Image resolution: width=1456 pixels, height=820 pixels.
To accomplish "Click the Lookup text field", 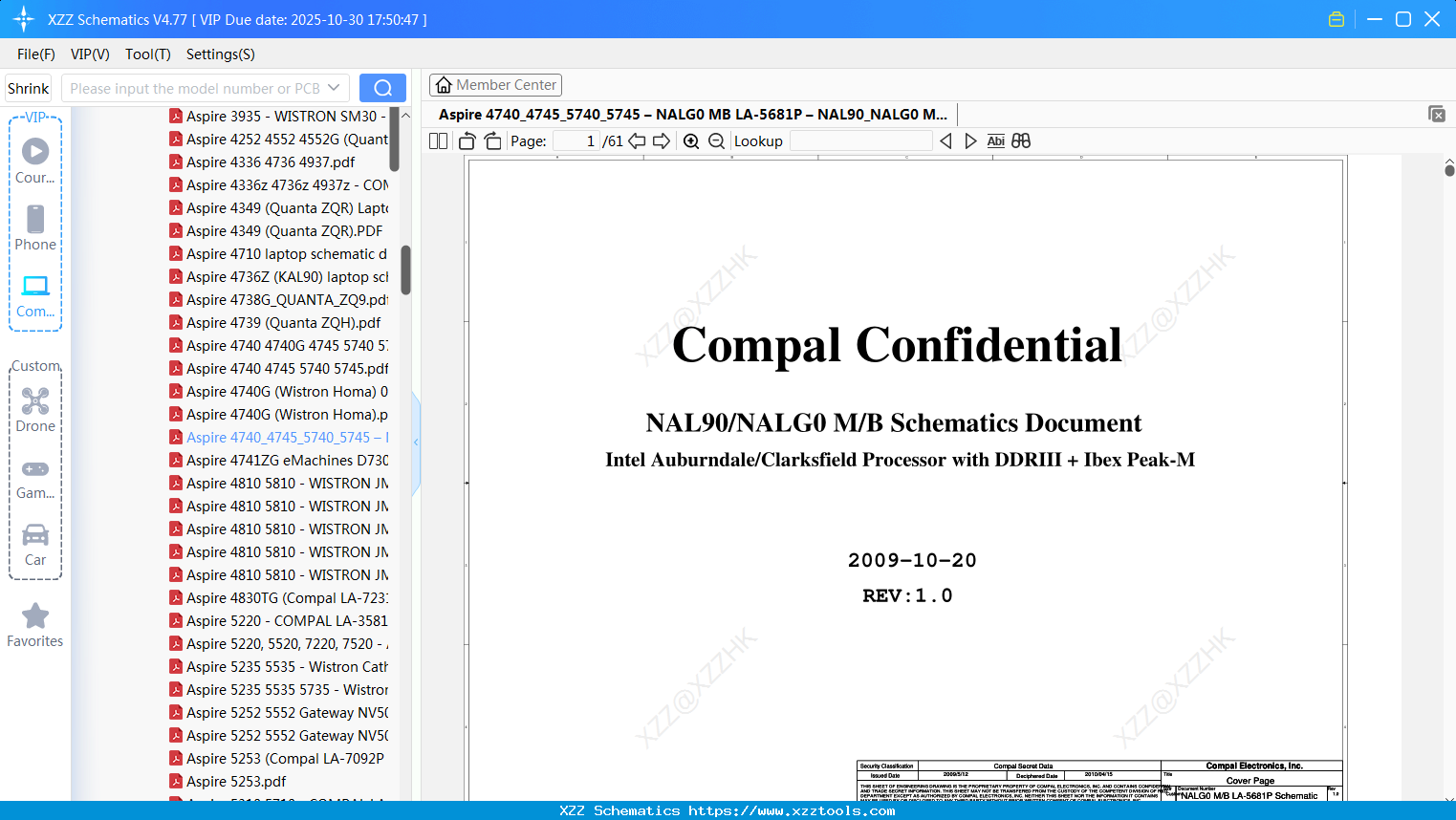I will point(860,141).
